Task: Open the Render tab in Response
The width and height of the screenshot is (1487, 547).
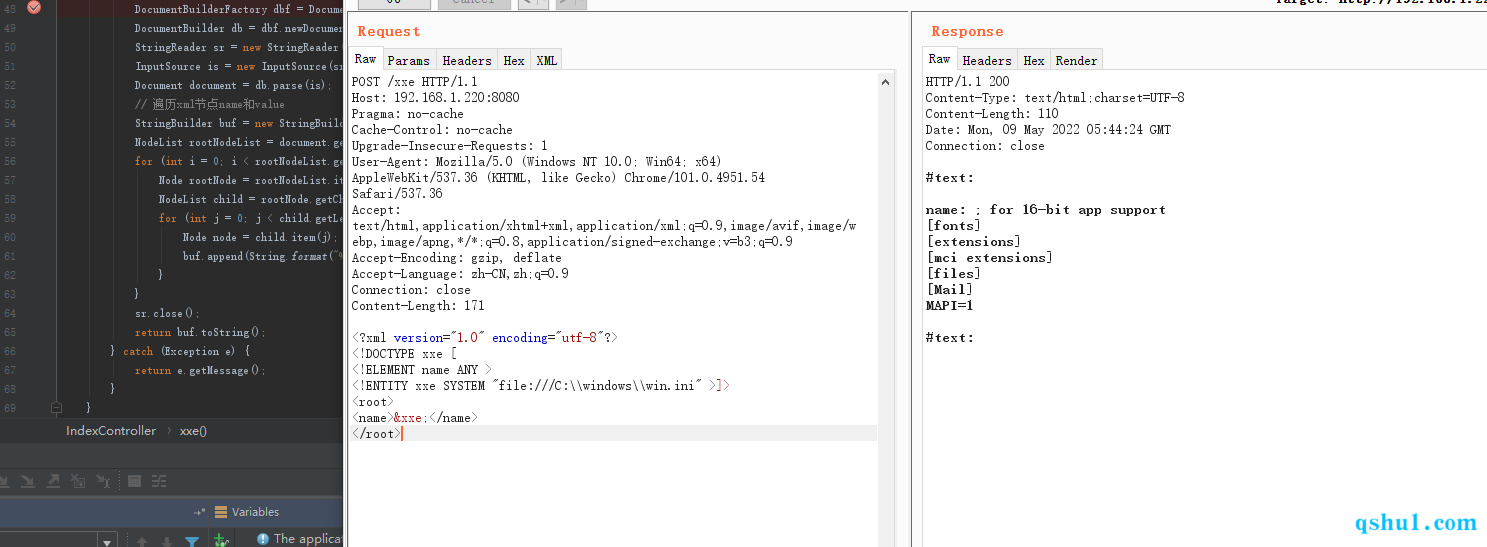Action: point(1077,60)
